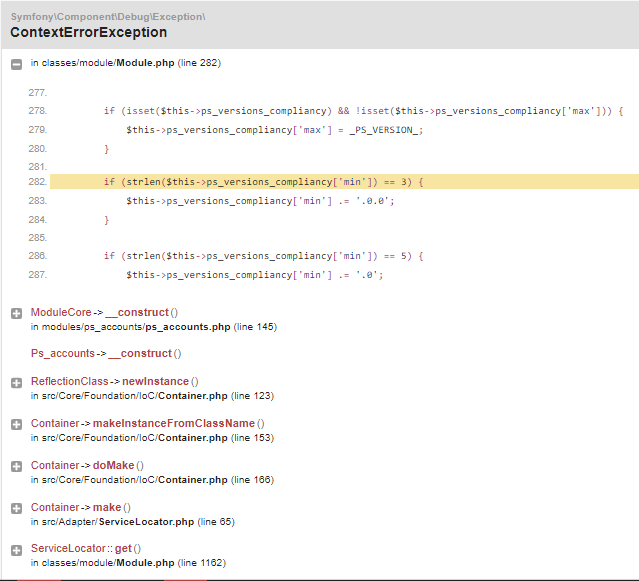Click the ReflectionClass class name
This screenshot has height=581, width=639.
pos(70,381)
